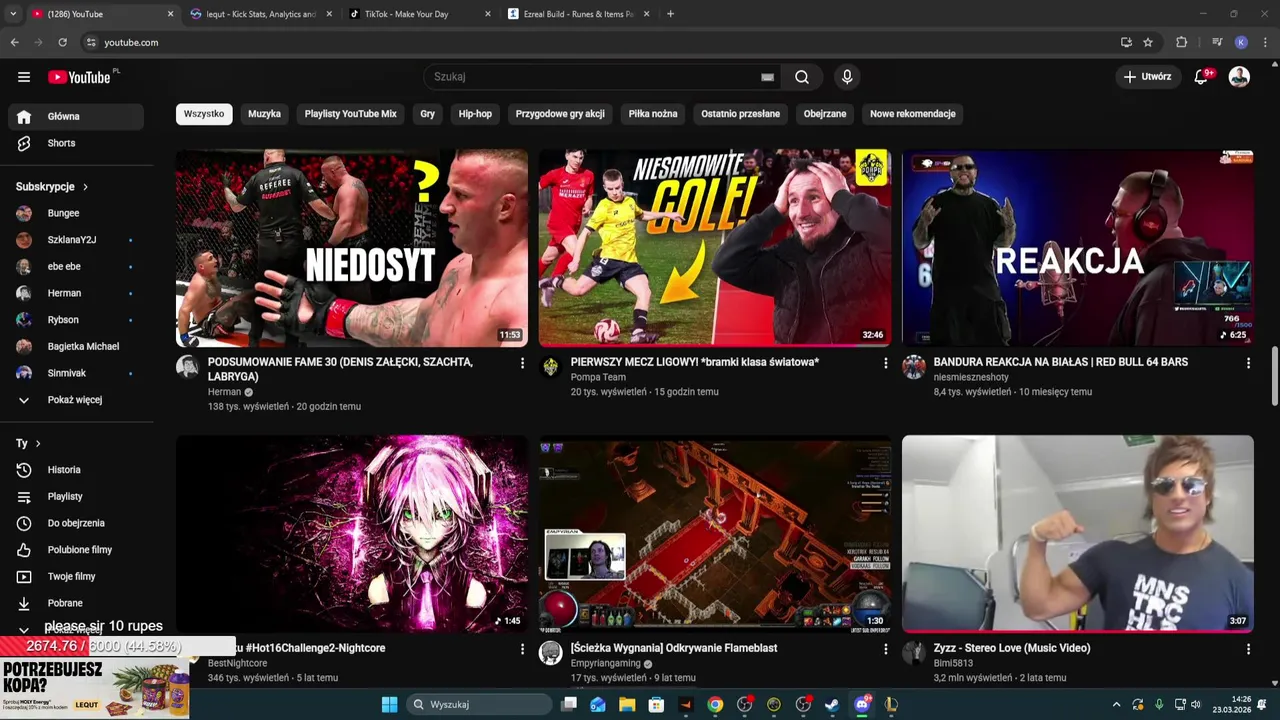1280x720 pixels.
Task: Open Steam from the taskbar
Action: (x=832, y=704)
